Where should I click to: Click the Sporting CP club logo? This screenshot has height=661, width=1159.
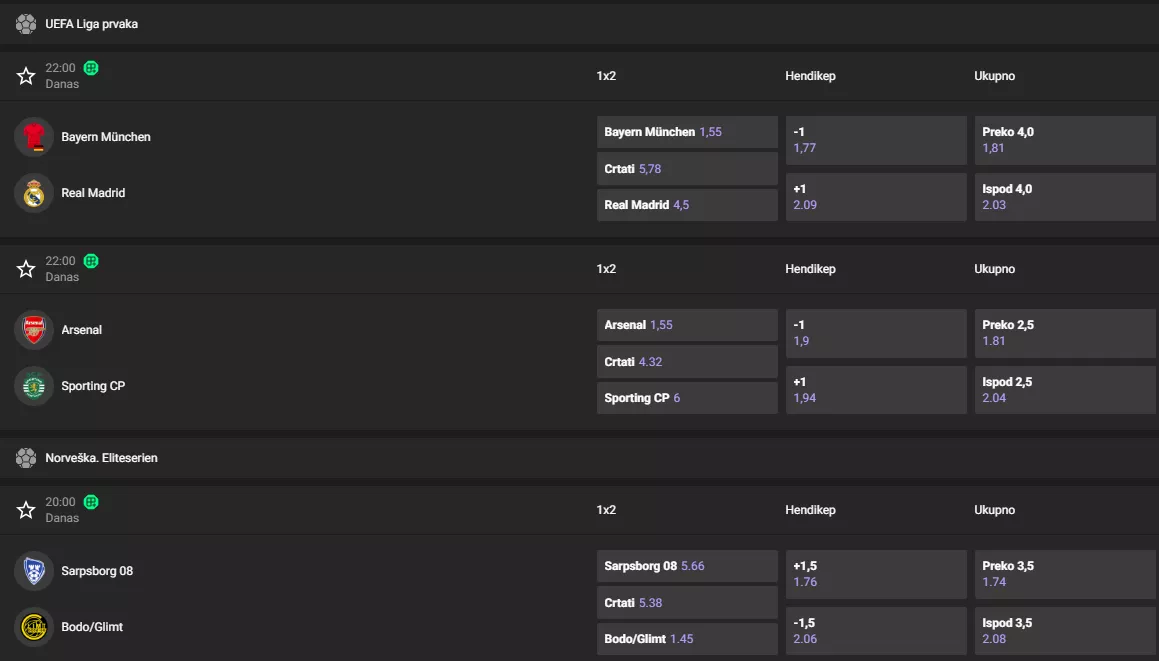[34, 386]
